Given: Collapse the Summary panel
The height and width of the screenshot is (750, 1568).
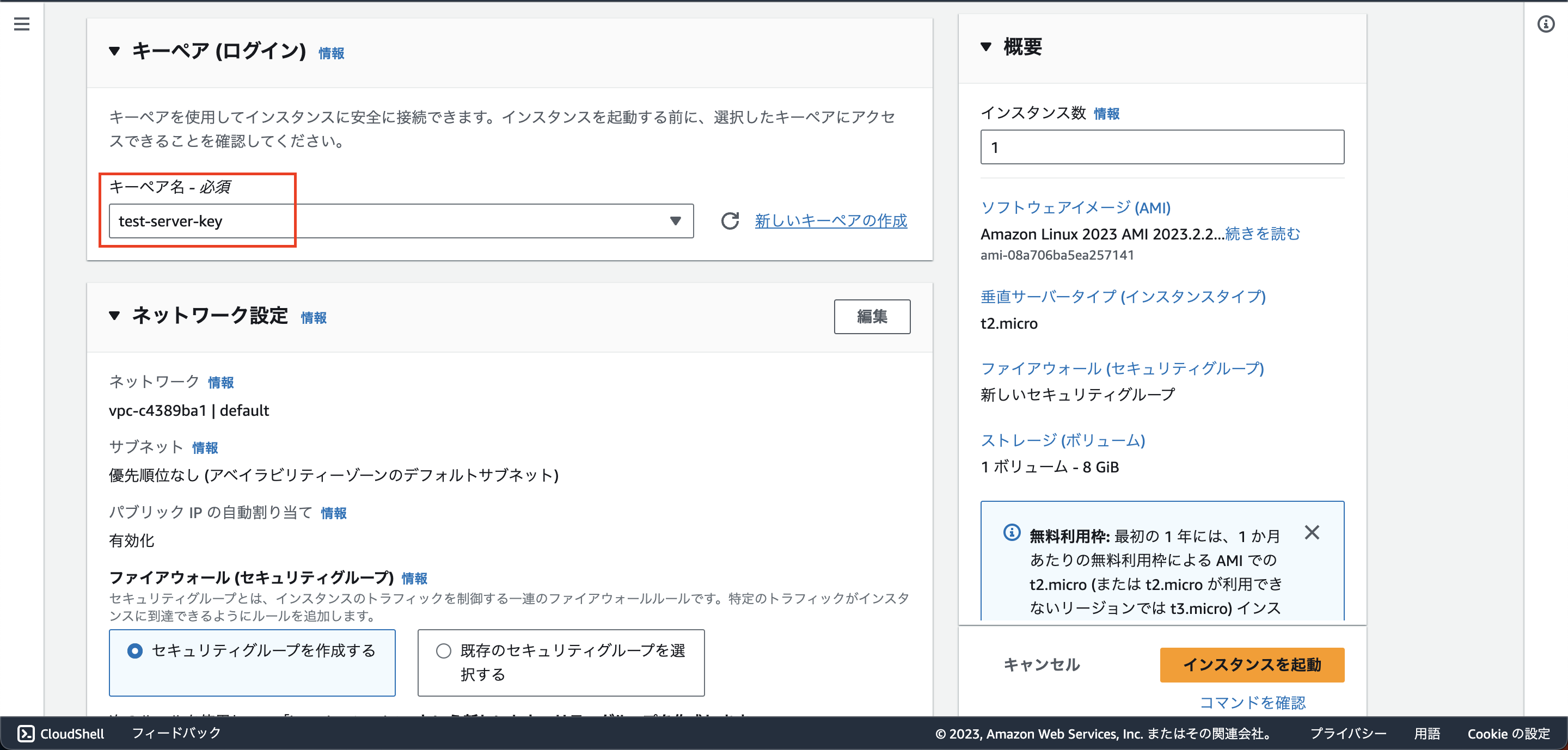Looking at the screenshot, I should point(986,47).
